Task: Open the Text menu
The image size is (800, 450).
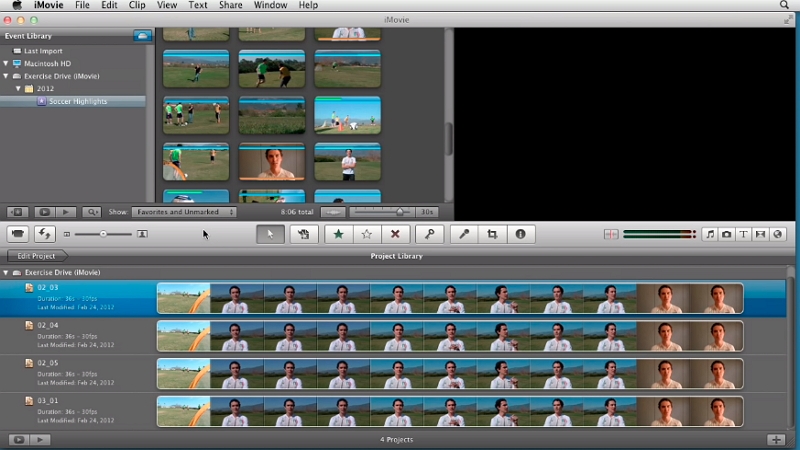Action: pyautogui.click(x=198, y=5)
